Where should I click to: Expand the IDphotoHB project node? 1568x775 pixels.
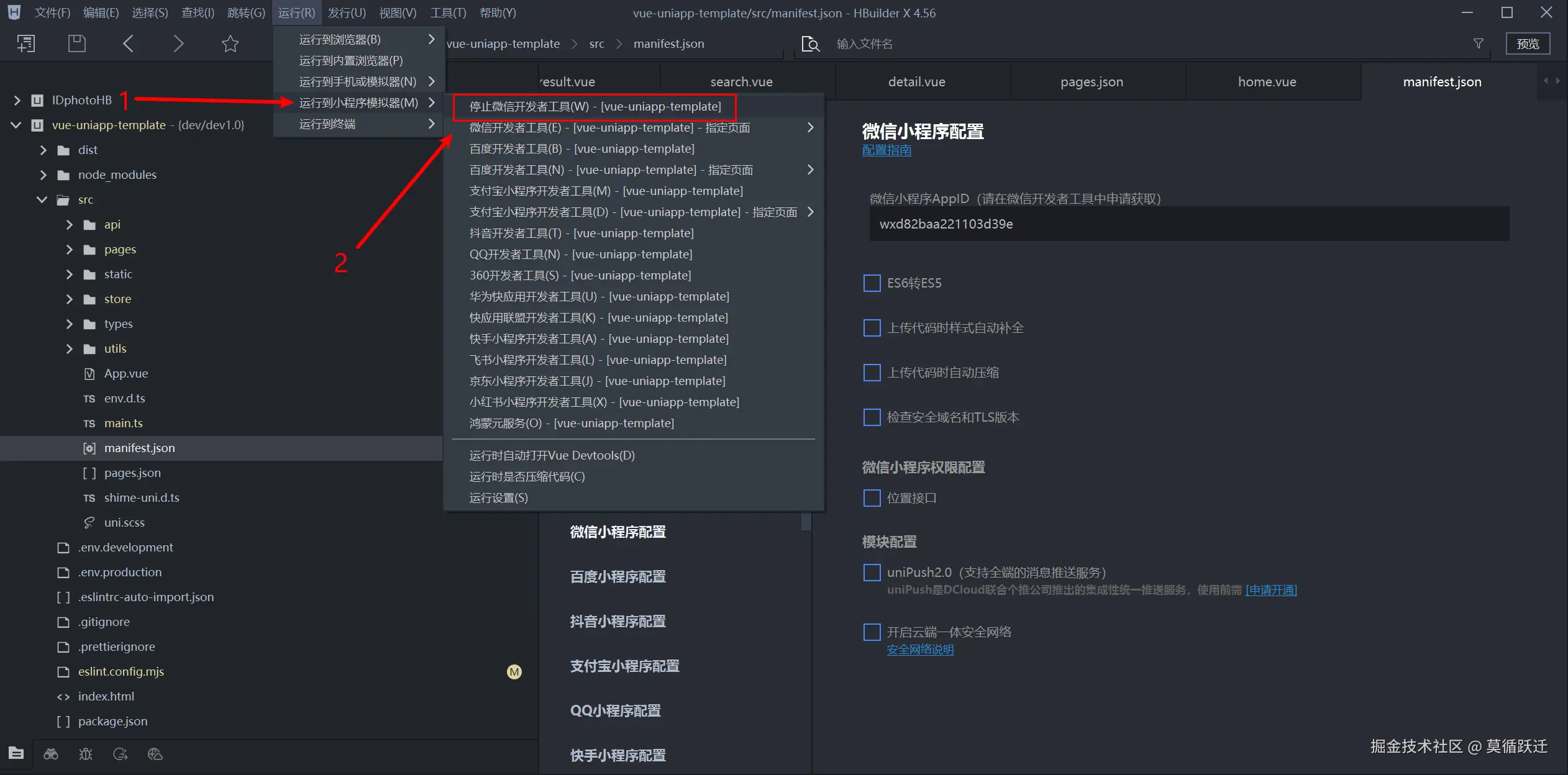[x=17, y=100]
